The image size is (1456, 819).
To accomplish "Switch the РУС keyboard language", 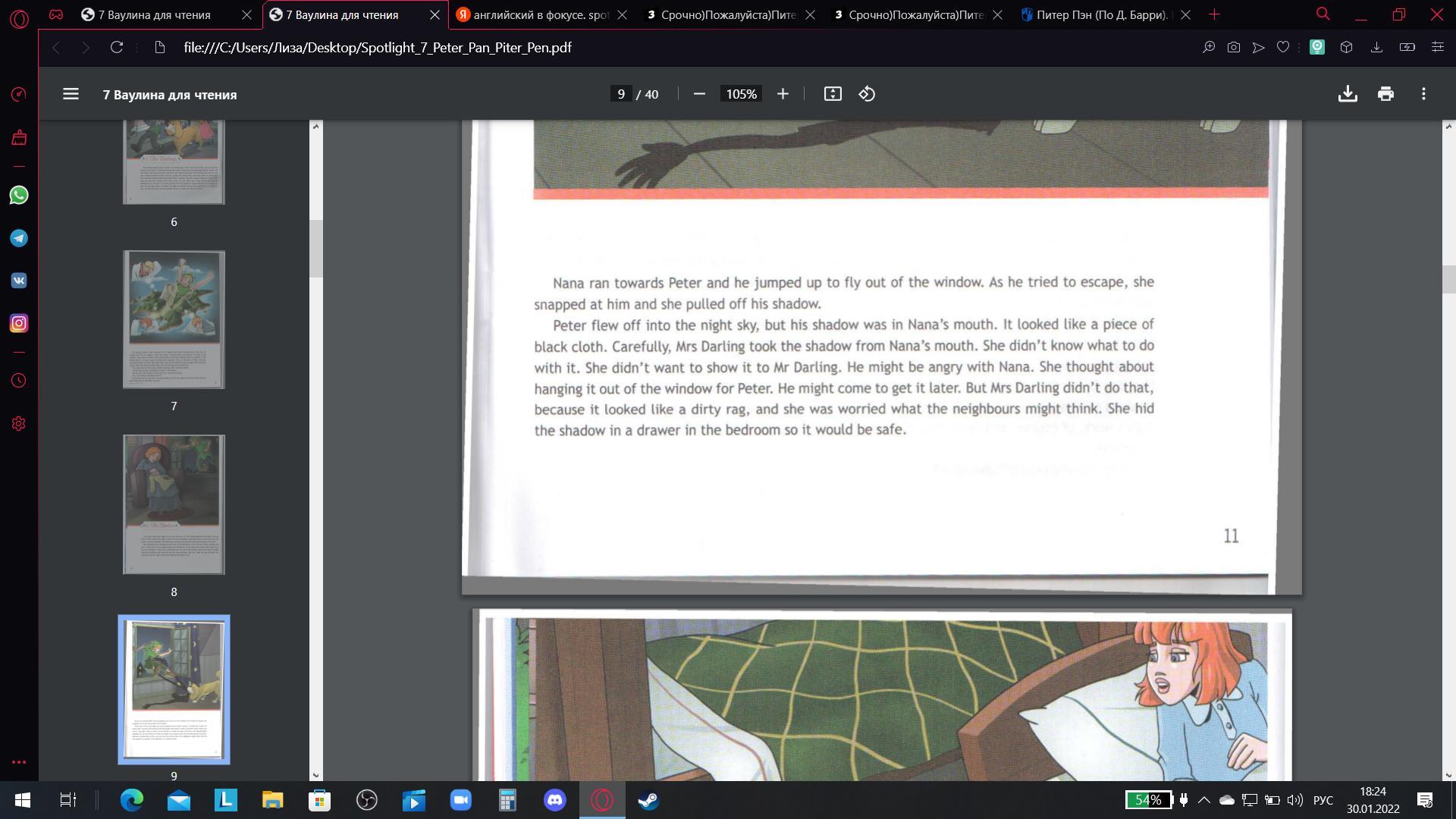I will click(1323, 800).
